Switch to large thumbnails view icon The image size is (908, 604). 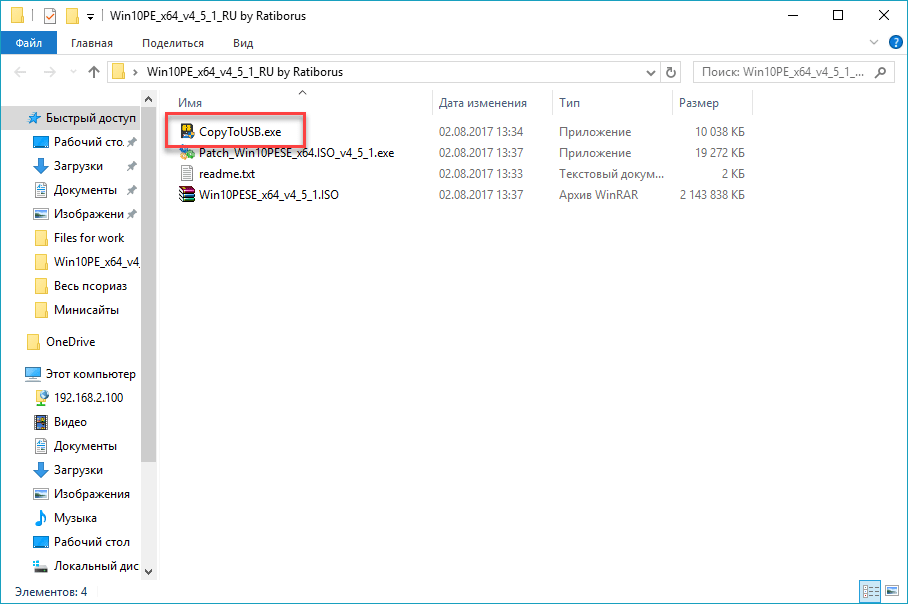(892, 591)
